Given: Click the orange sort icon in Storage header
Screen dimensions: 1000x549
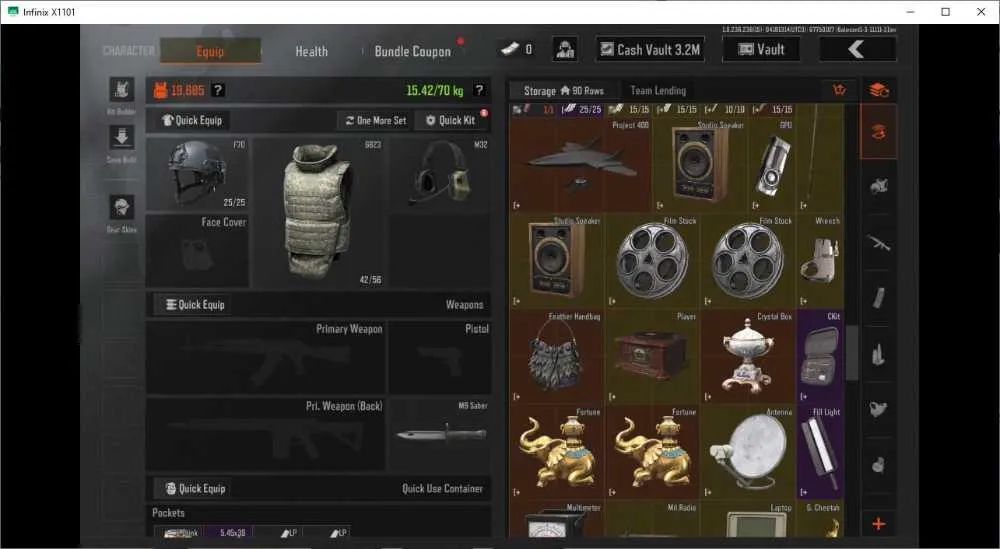Looking at the screenshot, I should coord(840,90).
